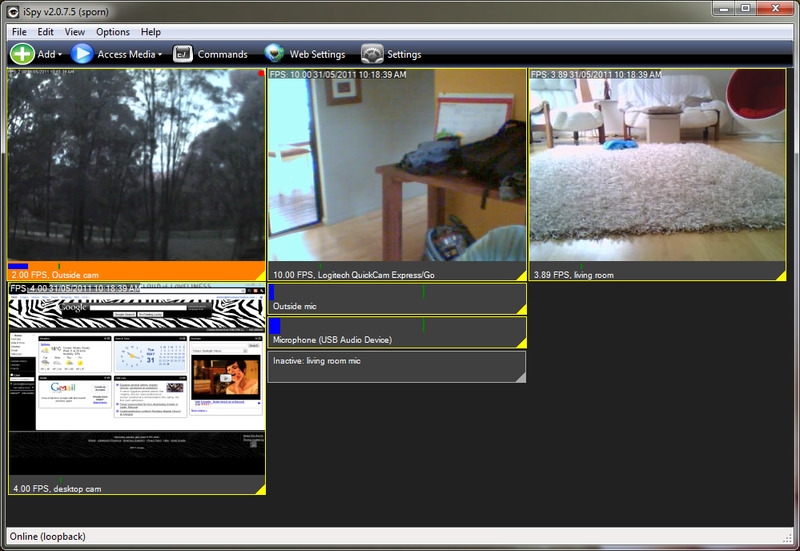This screenshot has height=551, width=800.
Task: Open the Help menu
Action: (151, 32)
